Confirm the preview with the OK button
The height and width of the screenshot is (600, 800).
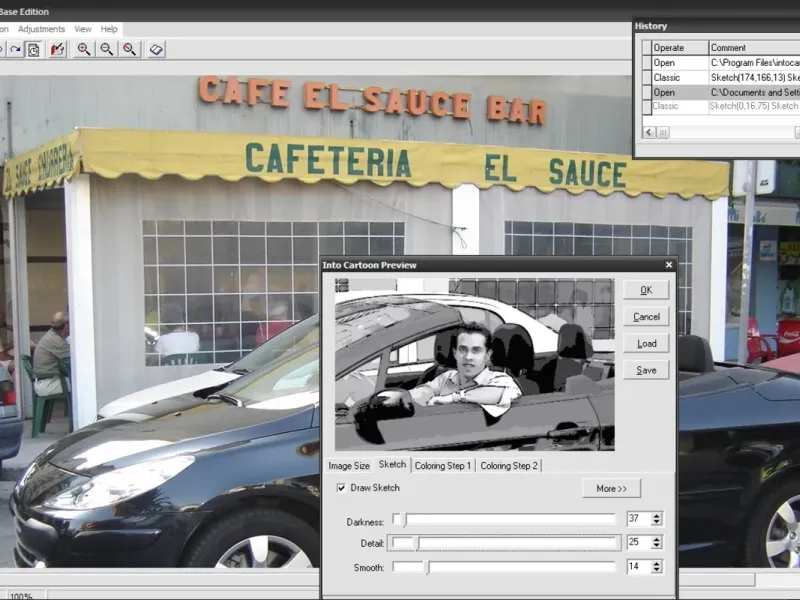point(646,290)
